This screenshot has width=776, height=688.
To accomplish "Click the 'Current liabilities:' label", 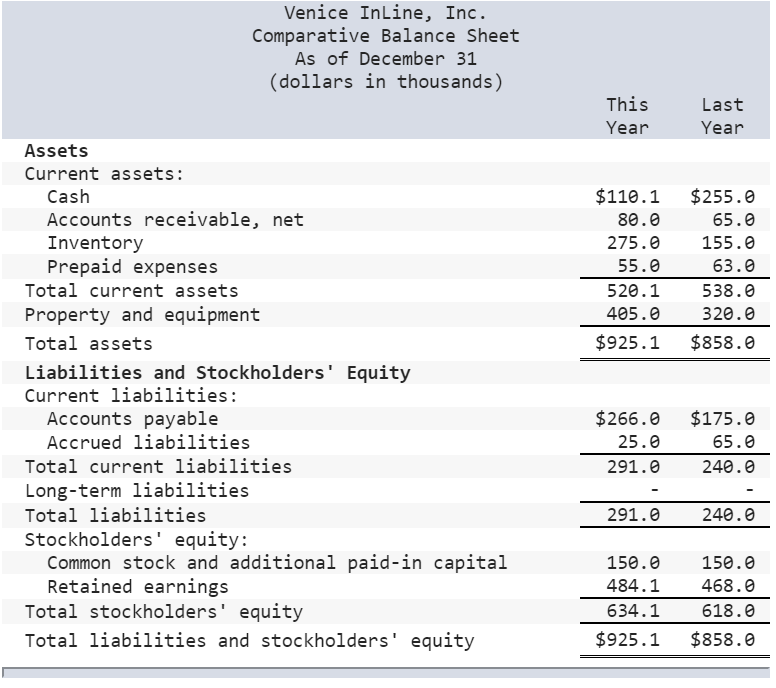I will coord(131,396).
